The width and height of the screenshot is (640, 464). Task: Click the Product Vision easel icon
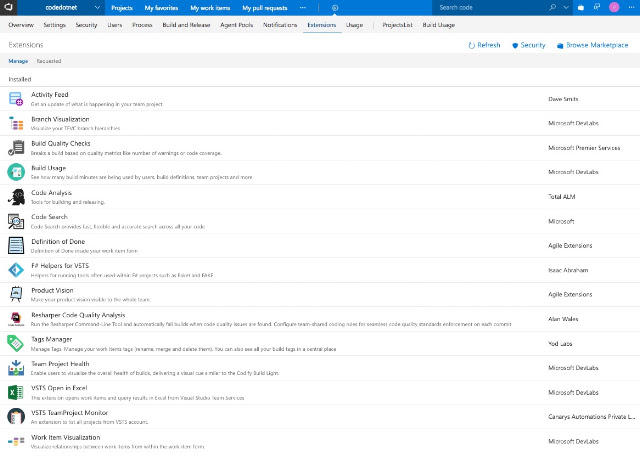[16, 294]
